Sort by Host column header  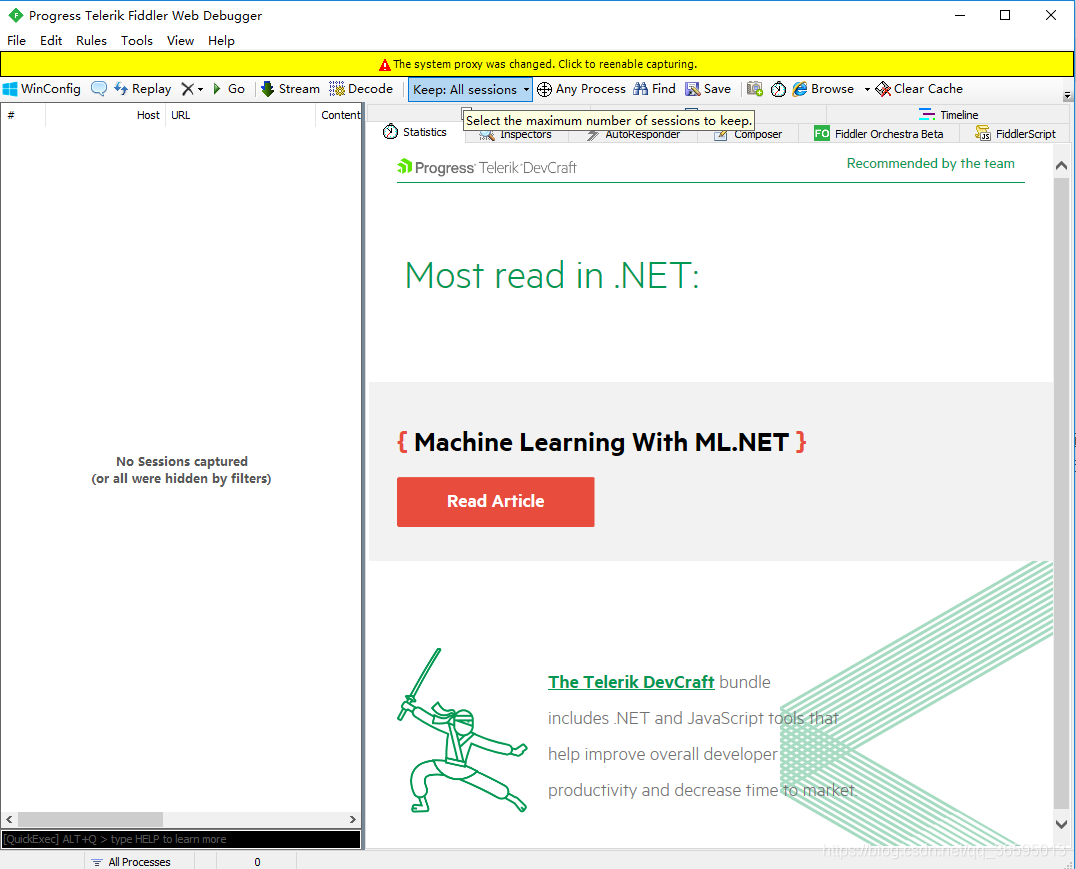pos(106,115)
